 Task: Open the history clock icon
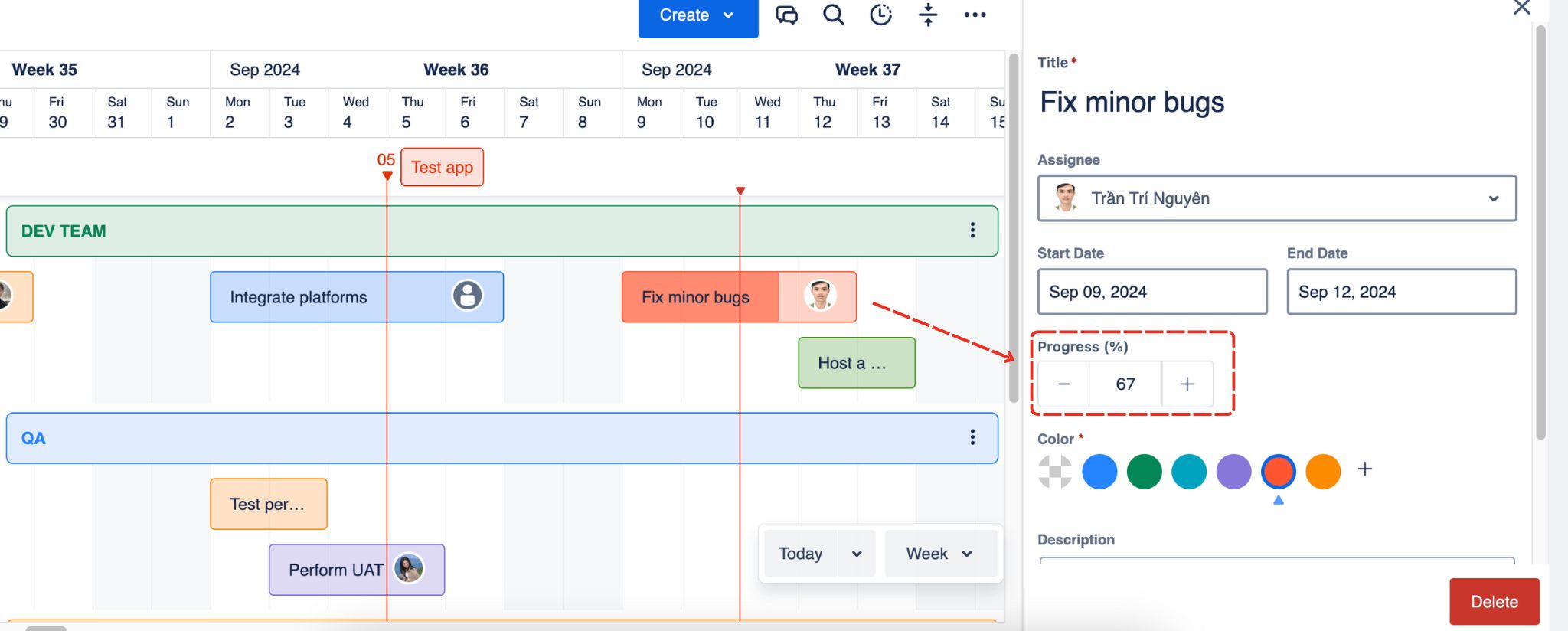pos(880,15)
